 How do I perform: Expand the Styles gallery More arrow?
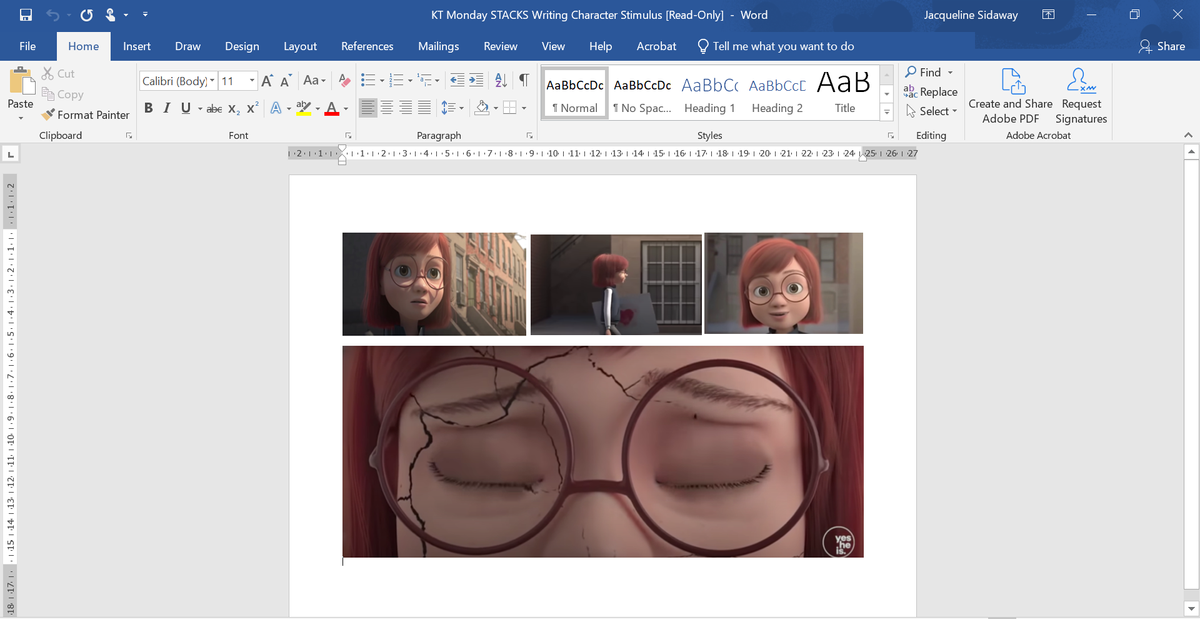[886, 113]
